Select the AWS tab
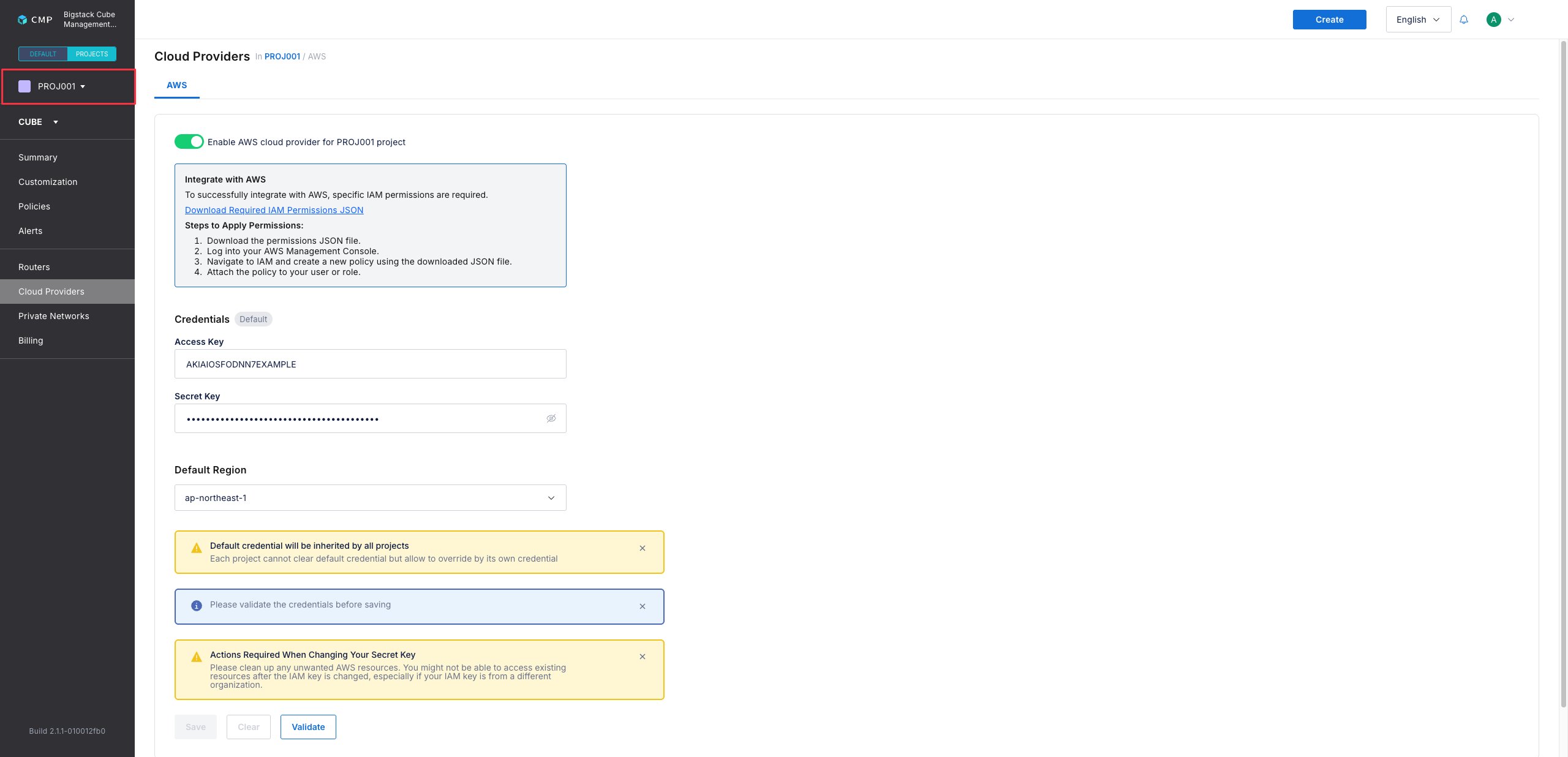1568x757 pixels. click(177, 85)
